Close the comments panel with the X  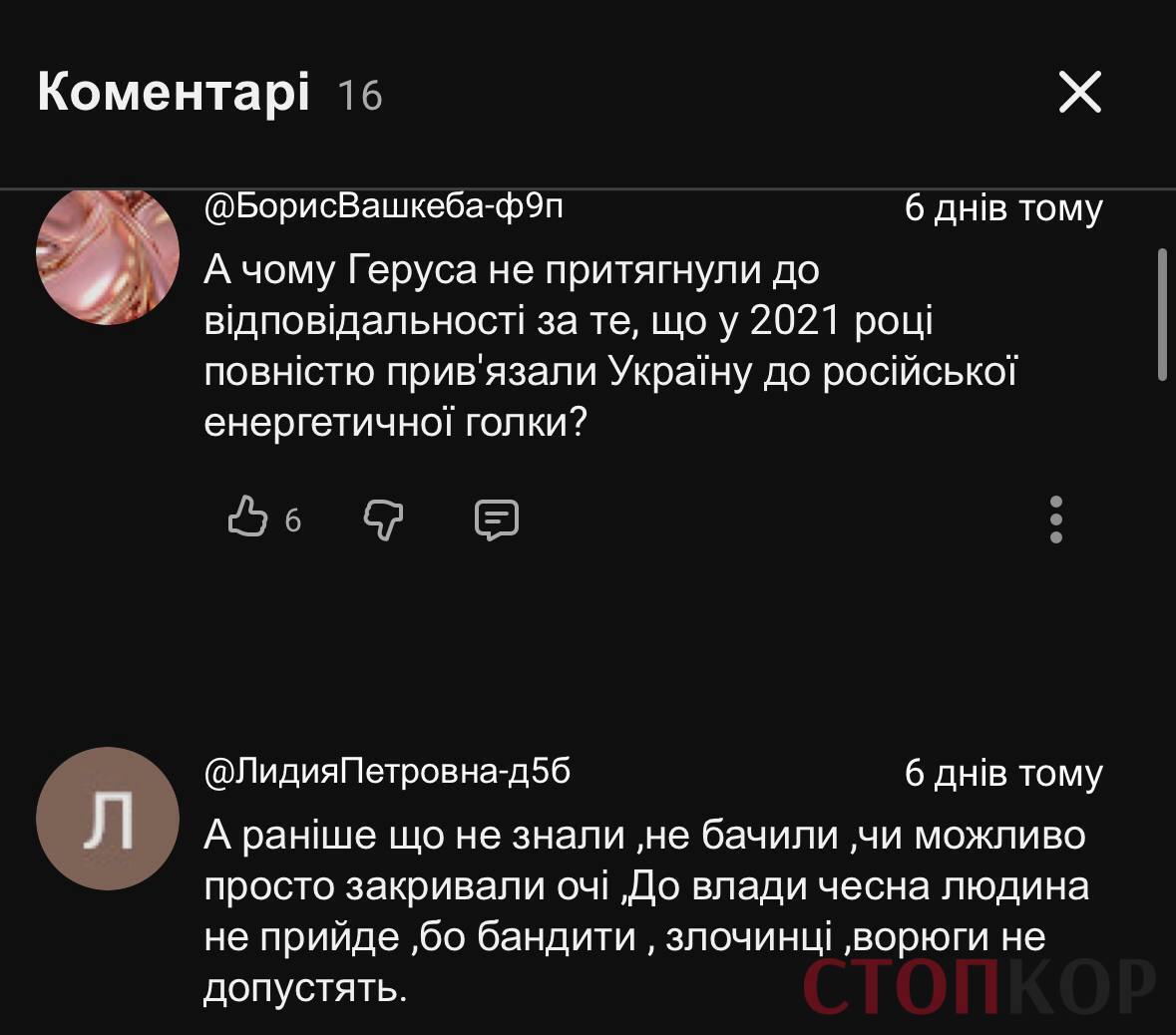pyautogui.click(x=1080, y=94)
